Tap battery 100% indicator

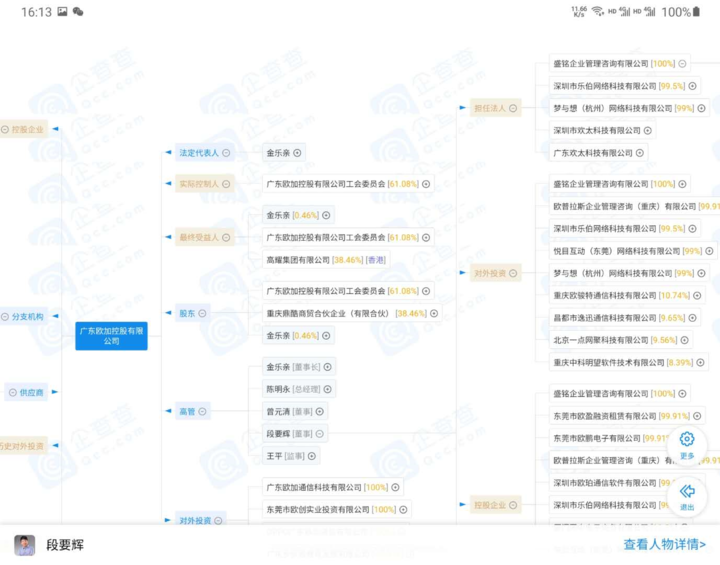tap(681, 12)
